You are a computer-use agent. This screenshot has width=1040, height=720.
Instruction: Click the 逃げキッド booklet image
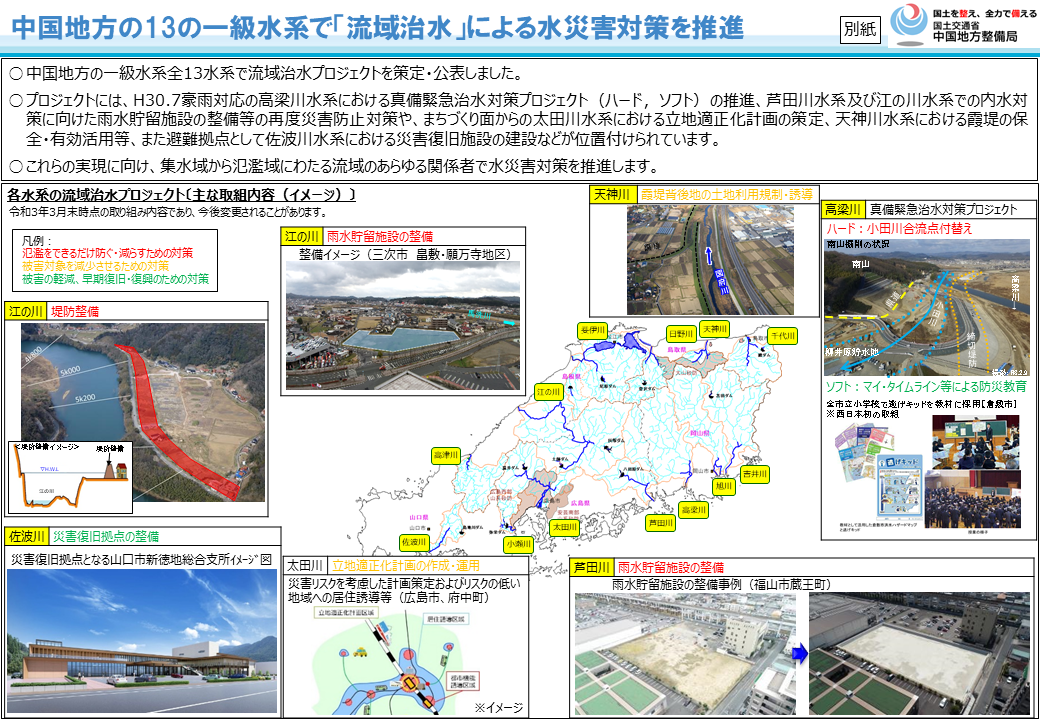pyautogui.click(x=900, y=487)
